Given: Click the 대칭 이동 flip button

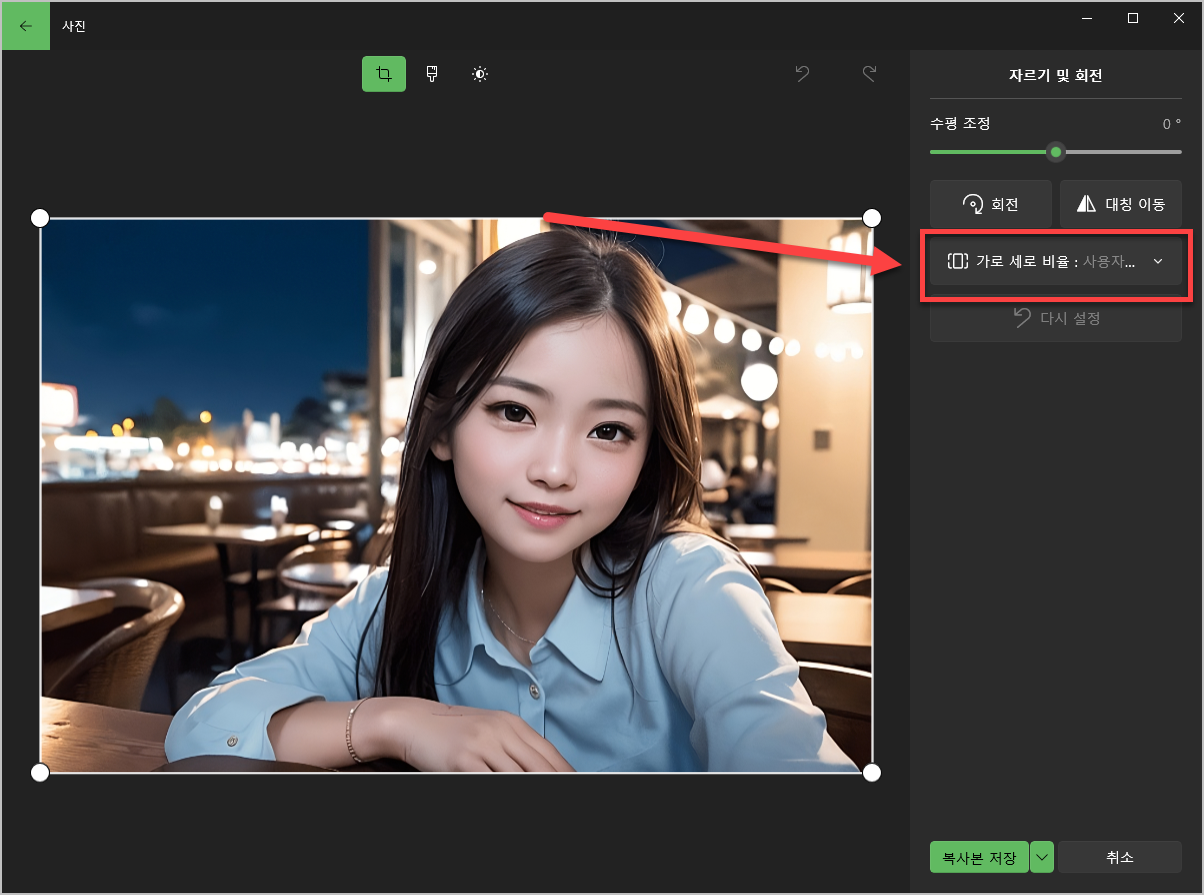Looking at the screenshot, I should [1121, 204].
